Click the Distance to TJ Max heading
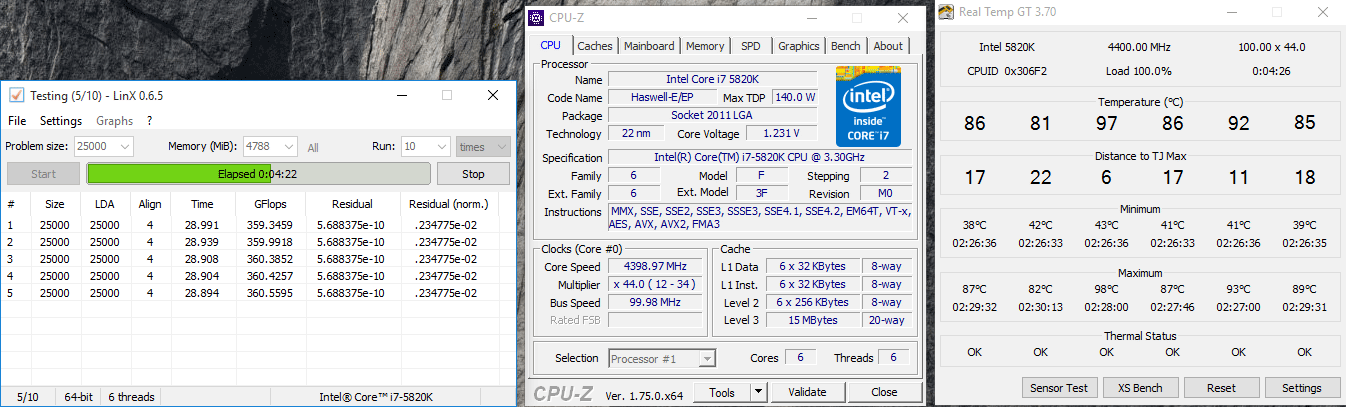This screenshot has height=407, width=1346. pyautogui.click(x=1140, y=156)
